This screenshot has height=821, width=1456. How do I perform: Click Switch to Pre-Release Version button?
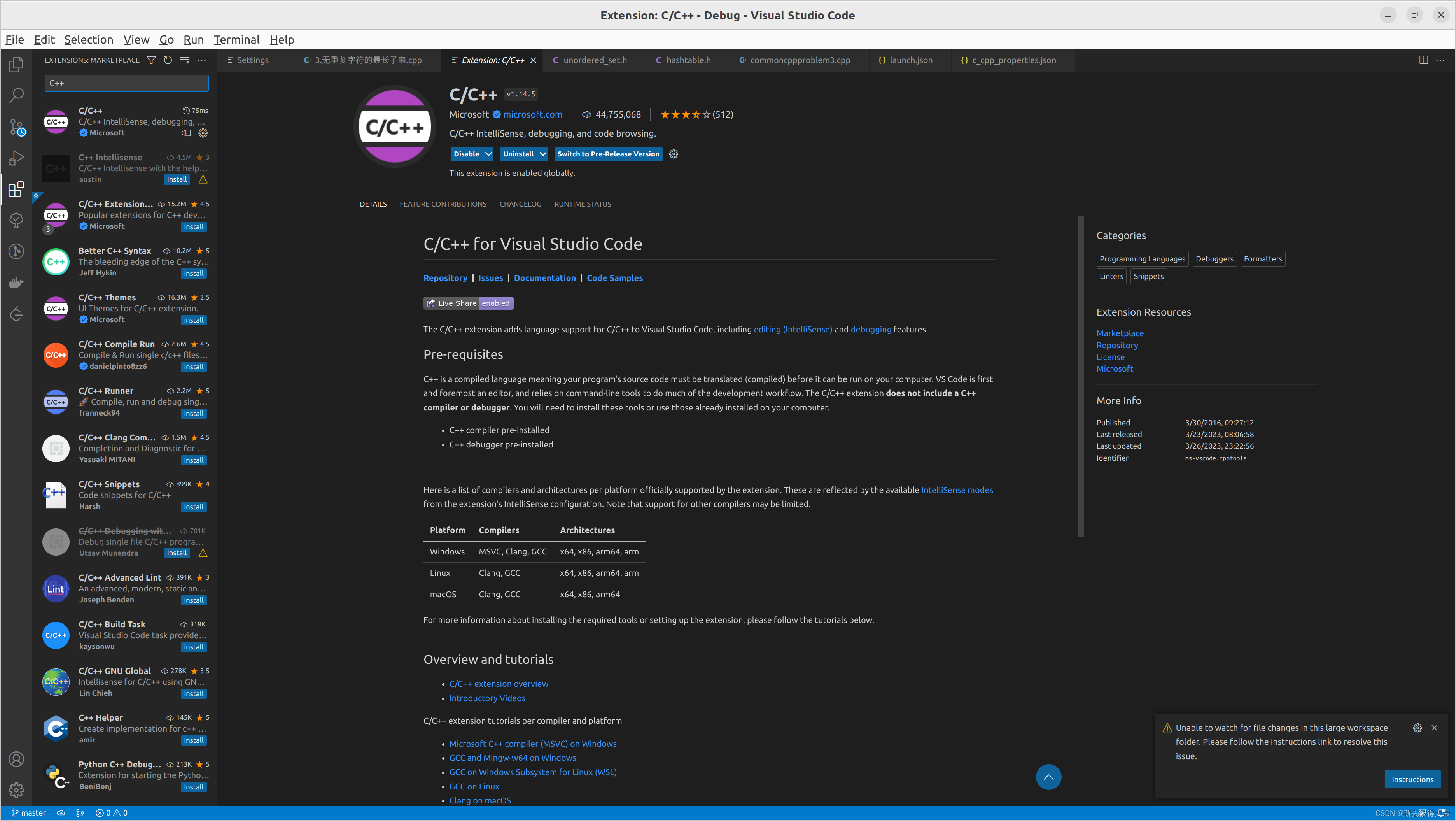point(607,154)
